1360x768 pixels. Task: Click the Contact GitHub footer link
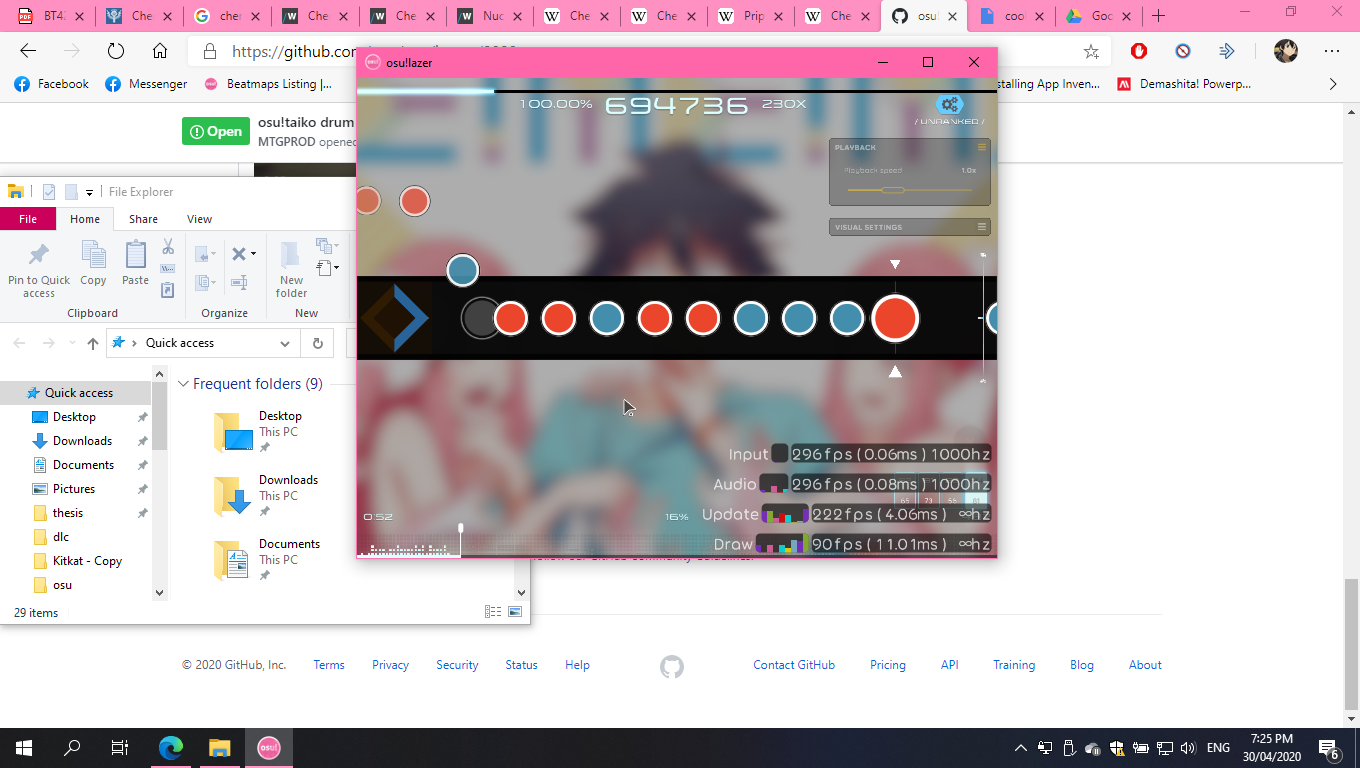[x=794, y=665]
